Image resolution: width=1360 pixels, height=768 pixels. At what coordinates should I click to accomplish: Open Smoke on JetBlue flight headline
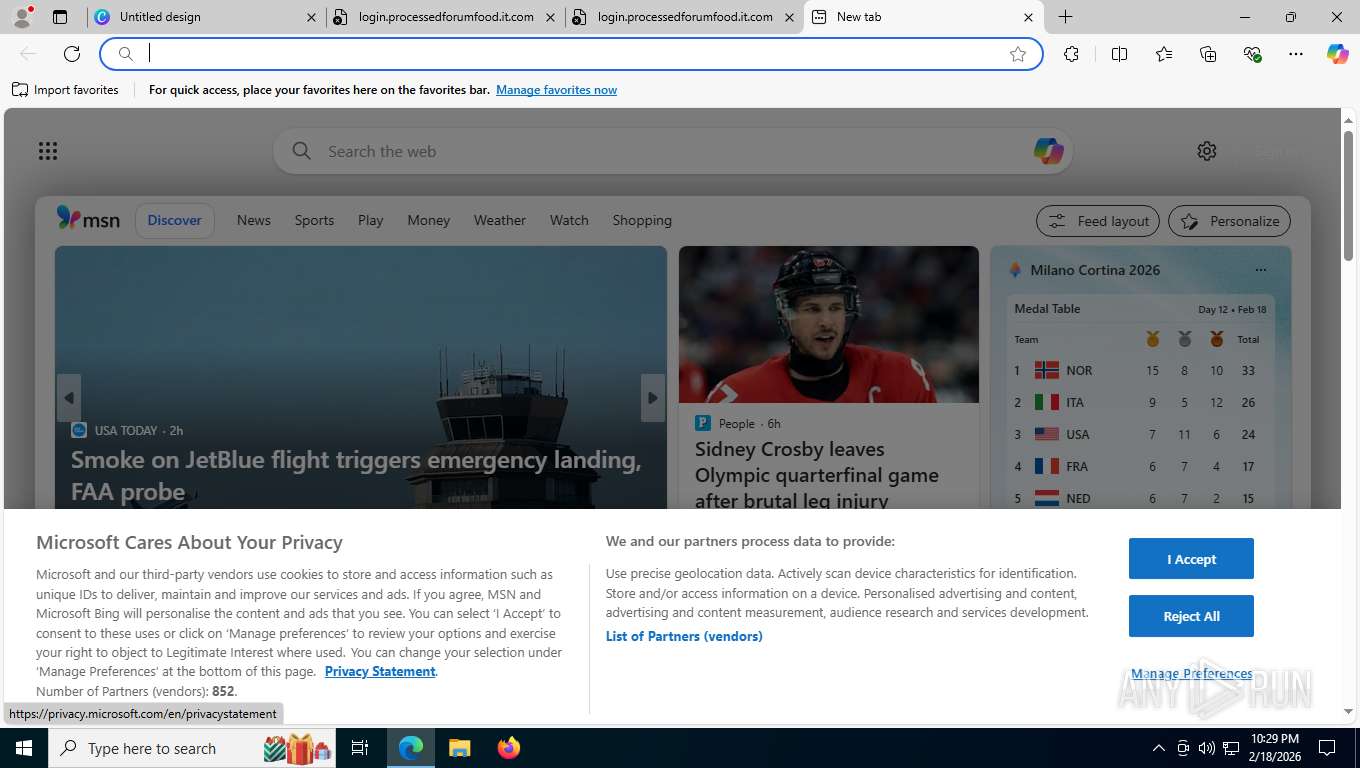coord(356,476)
